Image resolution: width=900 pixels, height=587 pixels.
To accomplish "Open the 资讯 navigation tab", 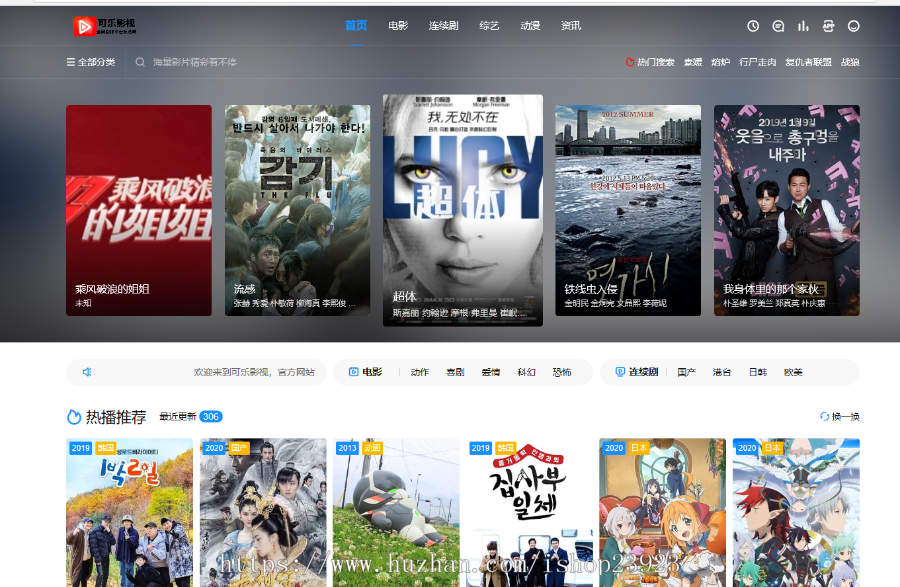I will click(571, 26).
